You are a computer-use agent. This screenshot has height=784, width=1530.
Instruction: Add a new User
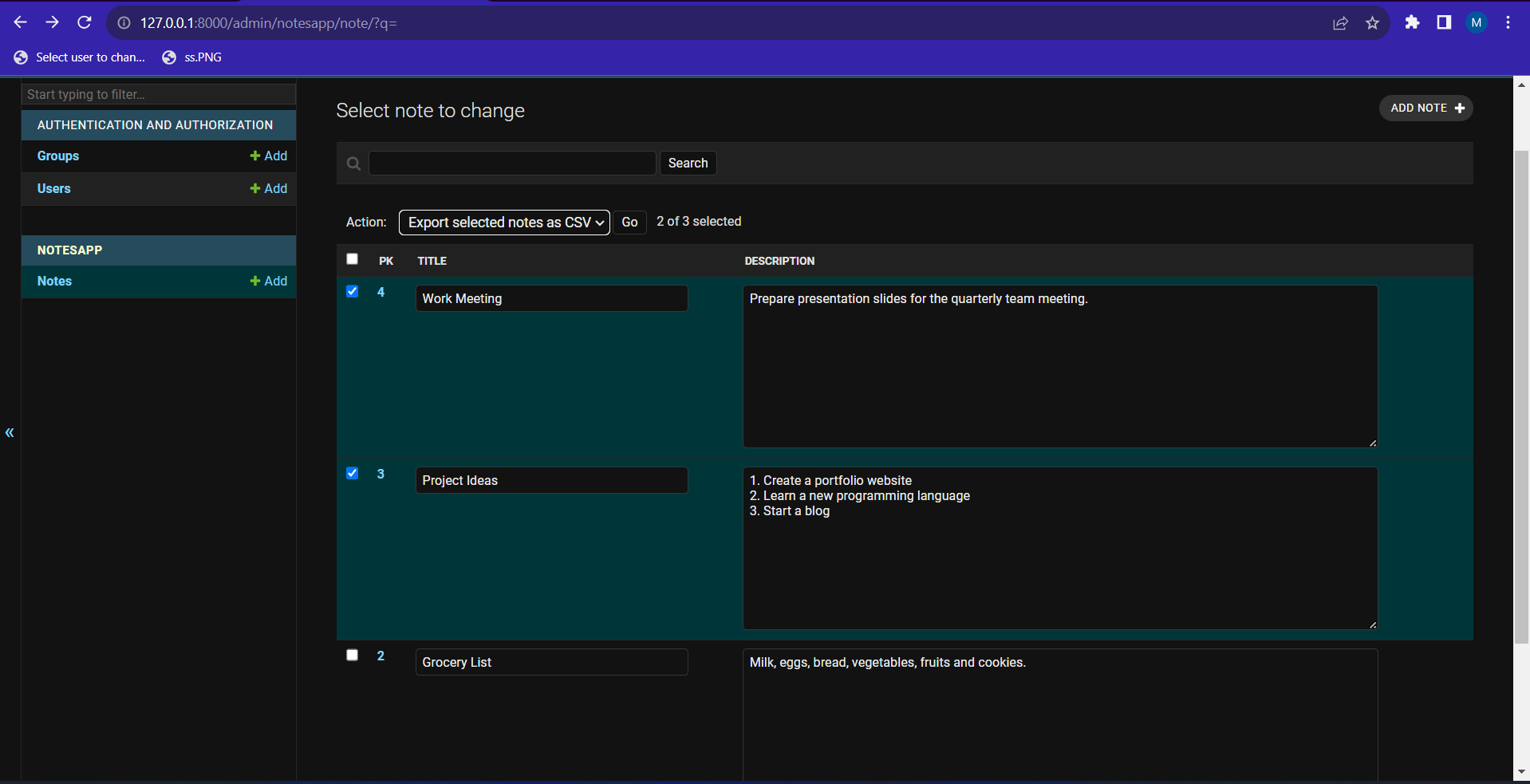(269, 189)
